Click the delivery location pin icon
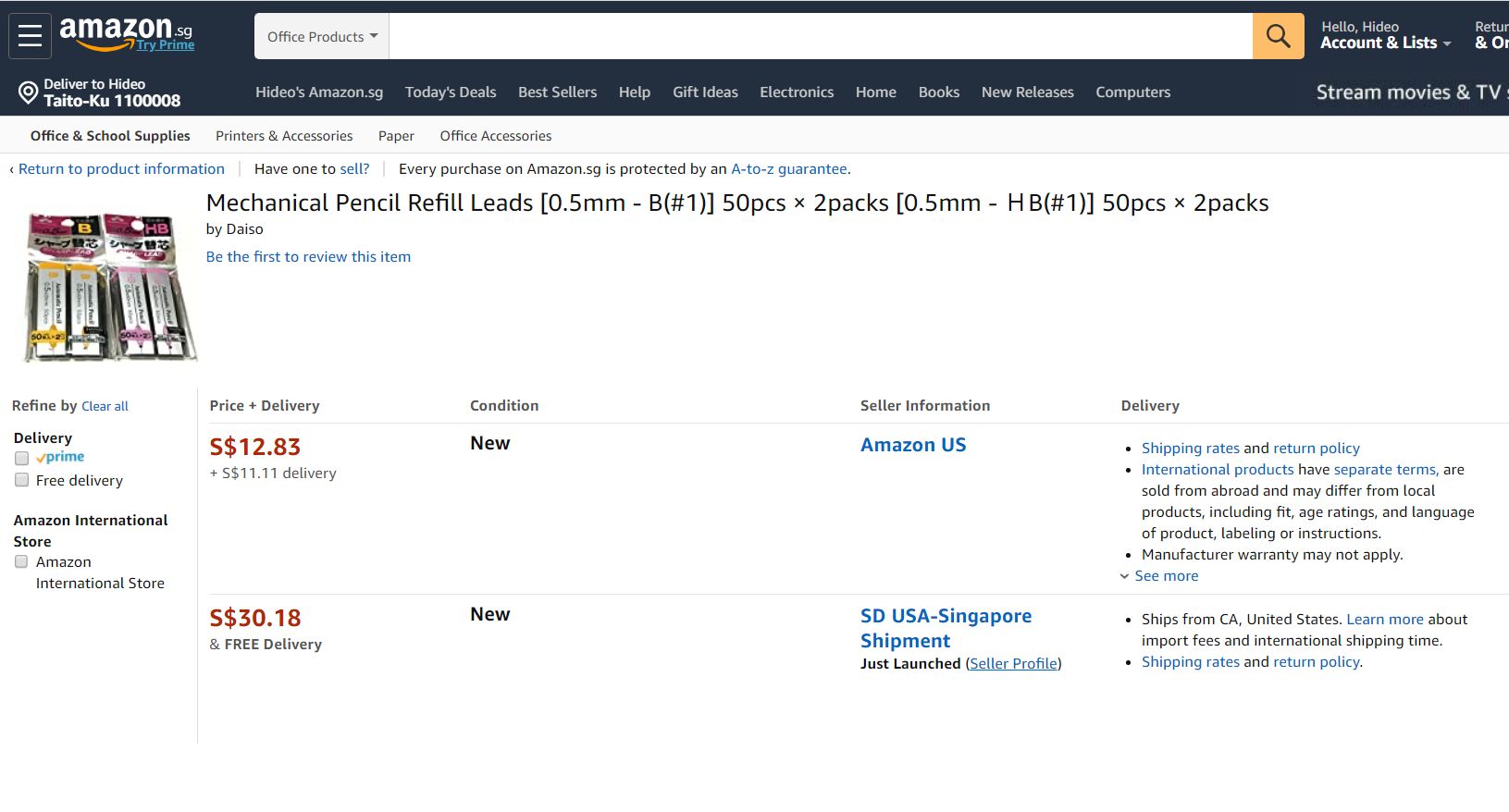This screenshot has height=812, width=1509. pos(29,92)
